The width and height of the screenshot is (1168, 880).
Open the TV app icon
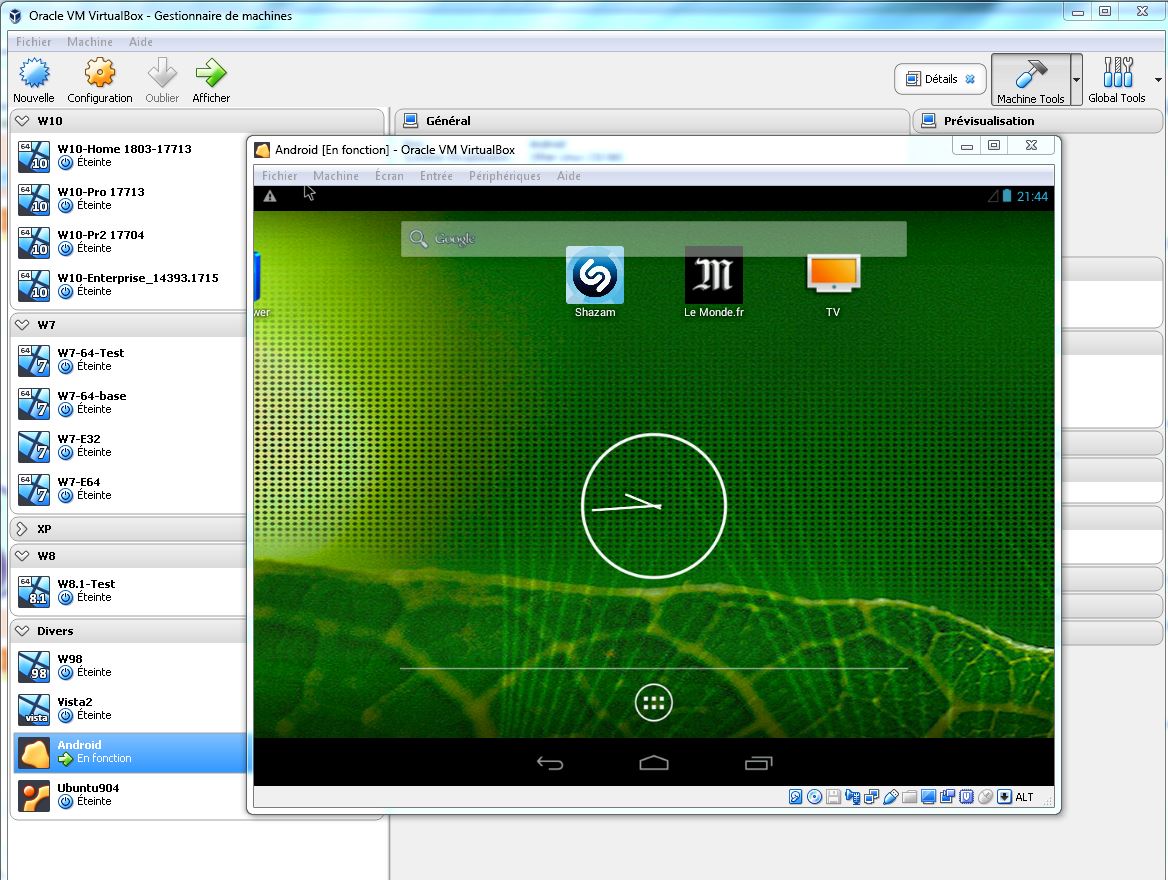click(833, 275)
